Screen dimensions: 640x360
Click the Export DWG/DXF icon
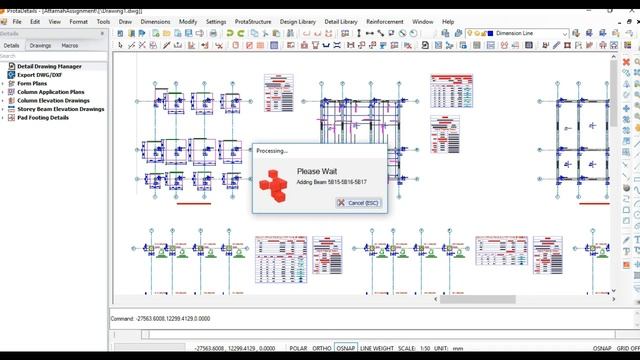pos(11,75)
